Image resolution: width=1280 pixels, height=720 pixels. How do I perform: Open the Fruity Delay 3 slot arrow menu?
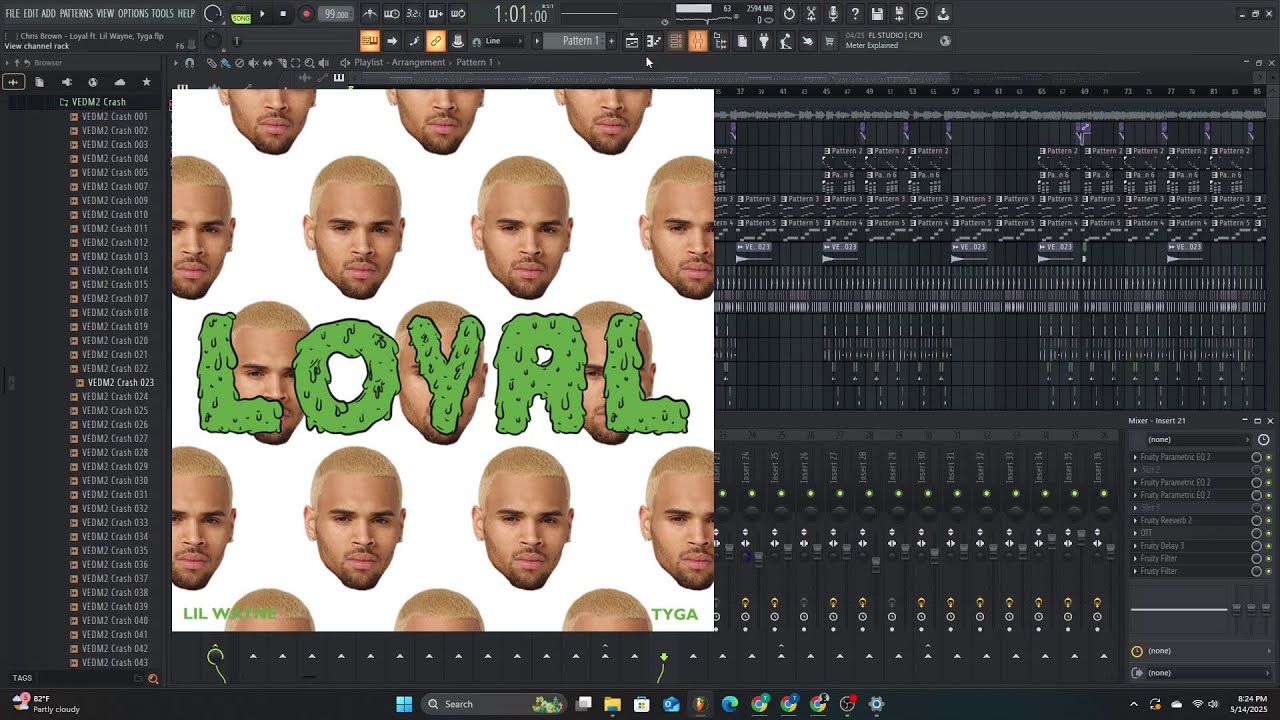tap(1135, 546)
